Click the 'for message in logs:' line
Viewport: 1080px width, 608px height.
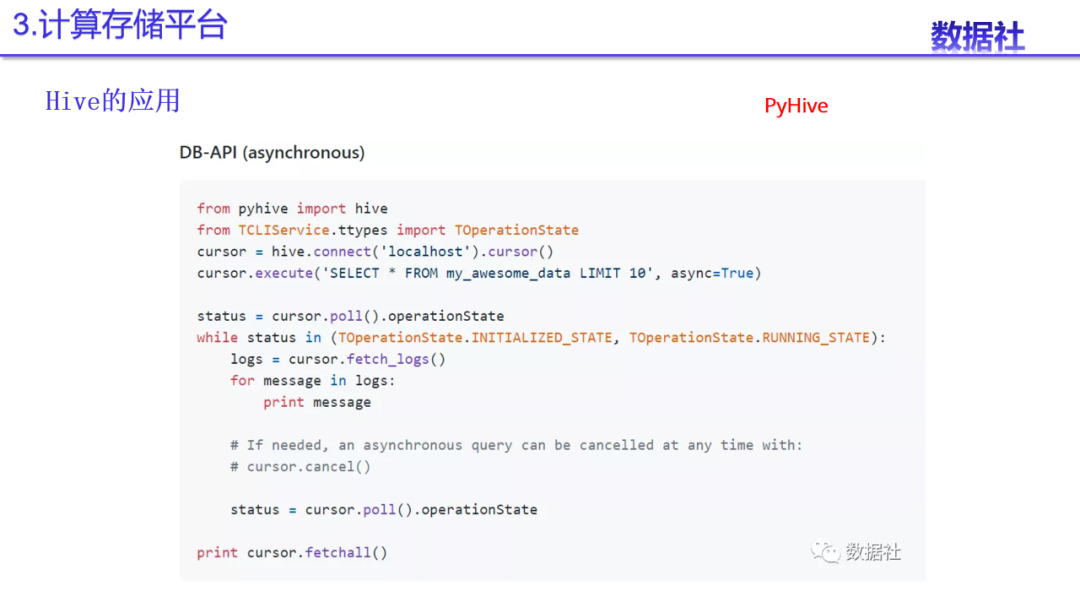click(x=313, y=381)
